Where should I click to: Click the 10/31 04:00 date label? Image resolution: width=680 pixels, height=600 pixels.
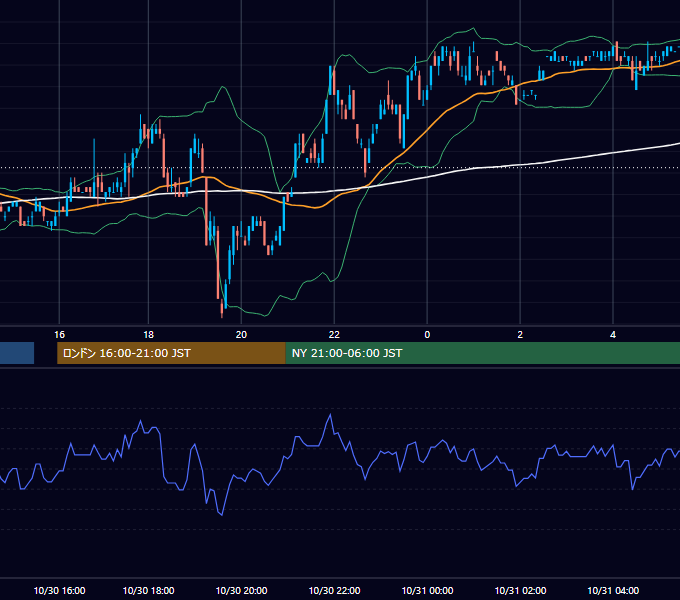613,590
